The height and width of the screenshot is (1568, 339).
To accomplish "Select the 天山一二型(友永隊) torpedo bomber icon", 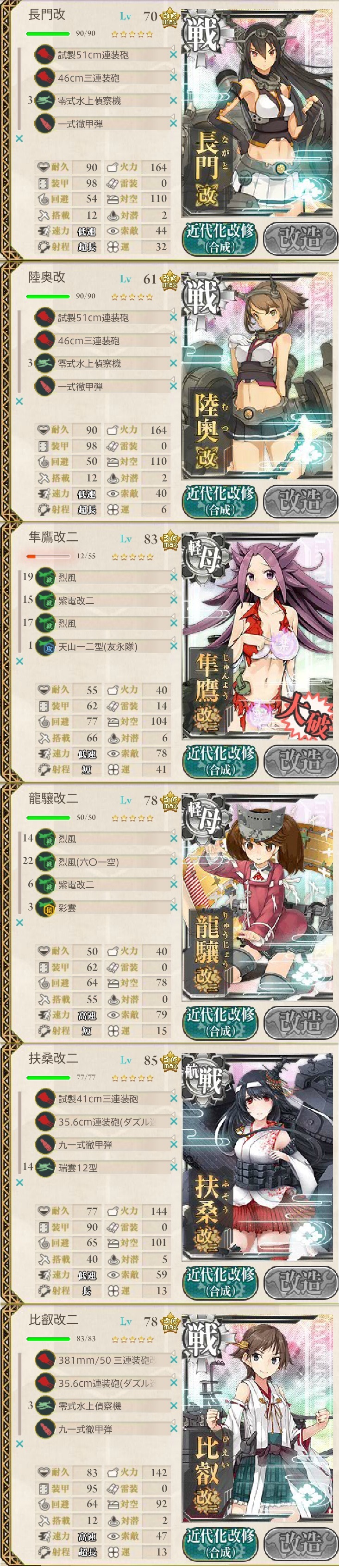I will 44,646.
